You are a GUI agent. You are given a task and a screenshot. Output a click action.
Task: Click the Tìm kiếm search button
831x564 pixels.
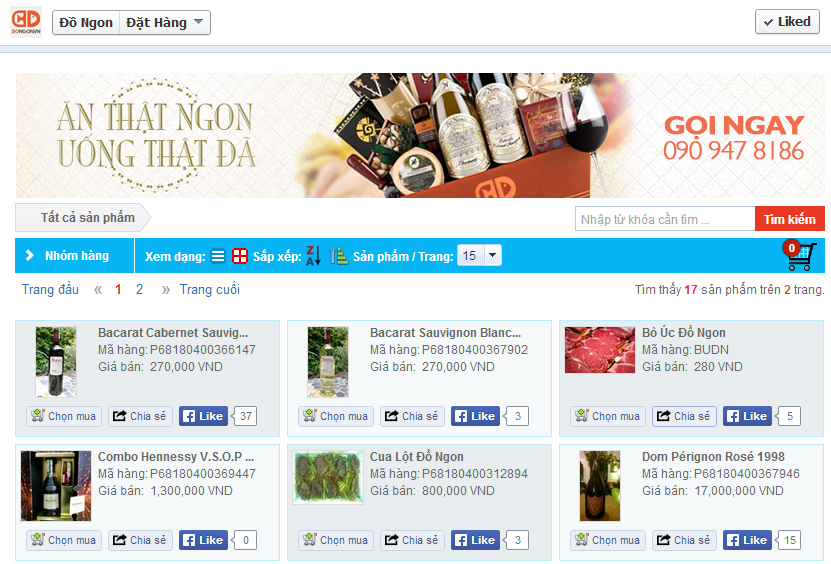coord(790,219)
